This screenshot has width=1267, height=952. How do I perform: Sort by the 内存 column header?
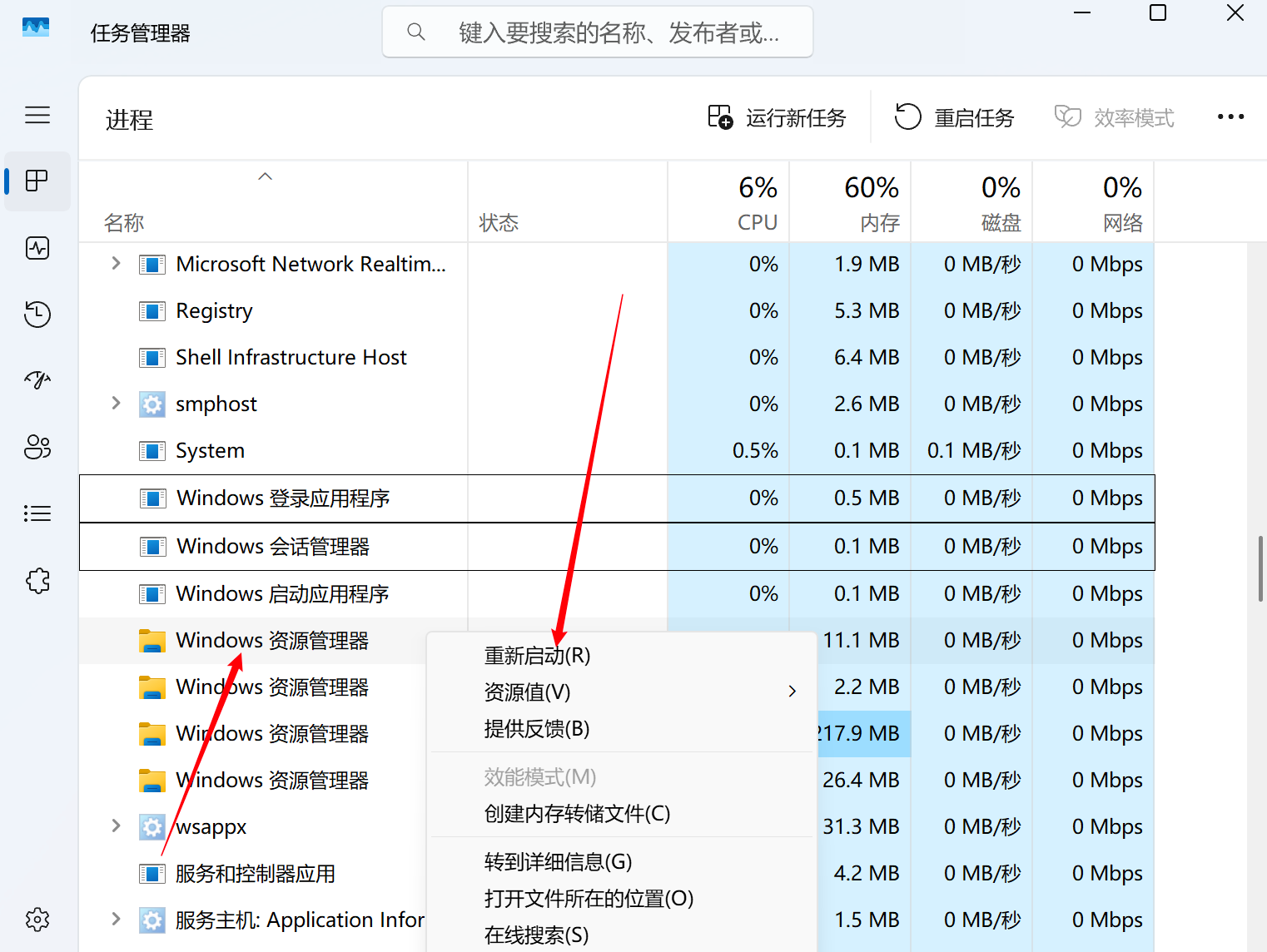click(x=850, y=202)
